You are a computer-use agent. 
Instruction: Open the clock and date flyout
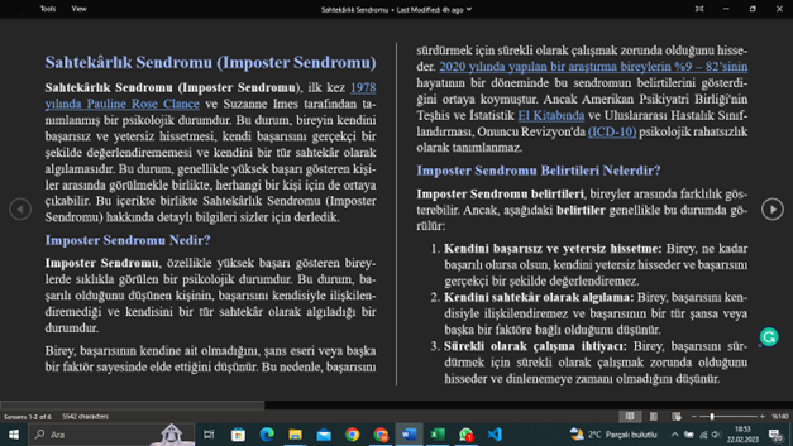pos(742,434)
